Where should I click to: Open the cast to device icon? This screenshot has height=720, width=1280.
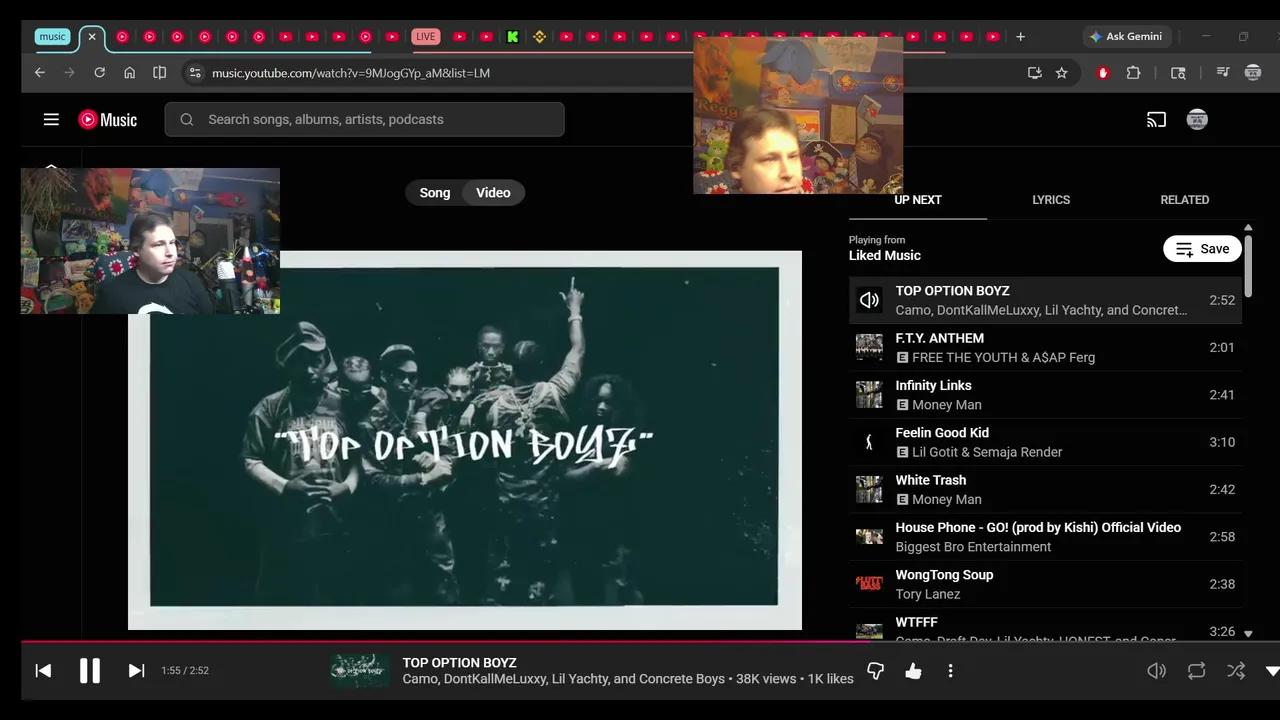1156,120
